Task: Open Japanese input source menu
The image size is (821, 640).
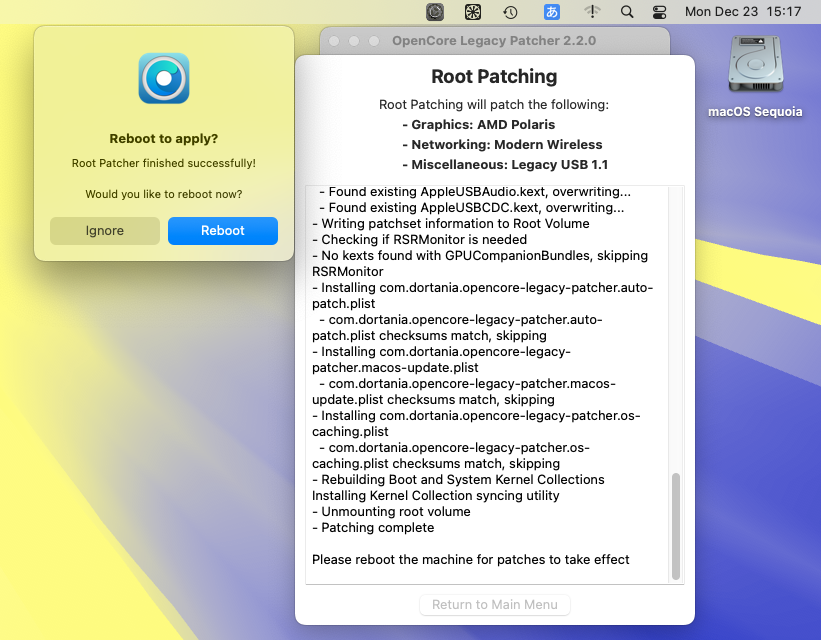Action: (551, 12)
